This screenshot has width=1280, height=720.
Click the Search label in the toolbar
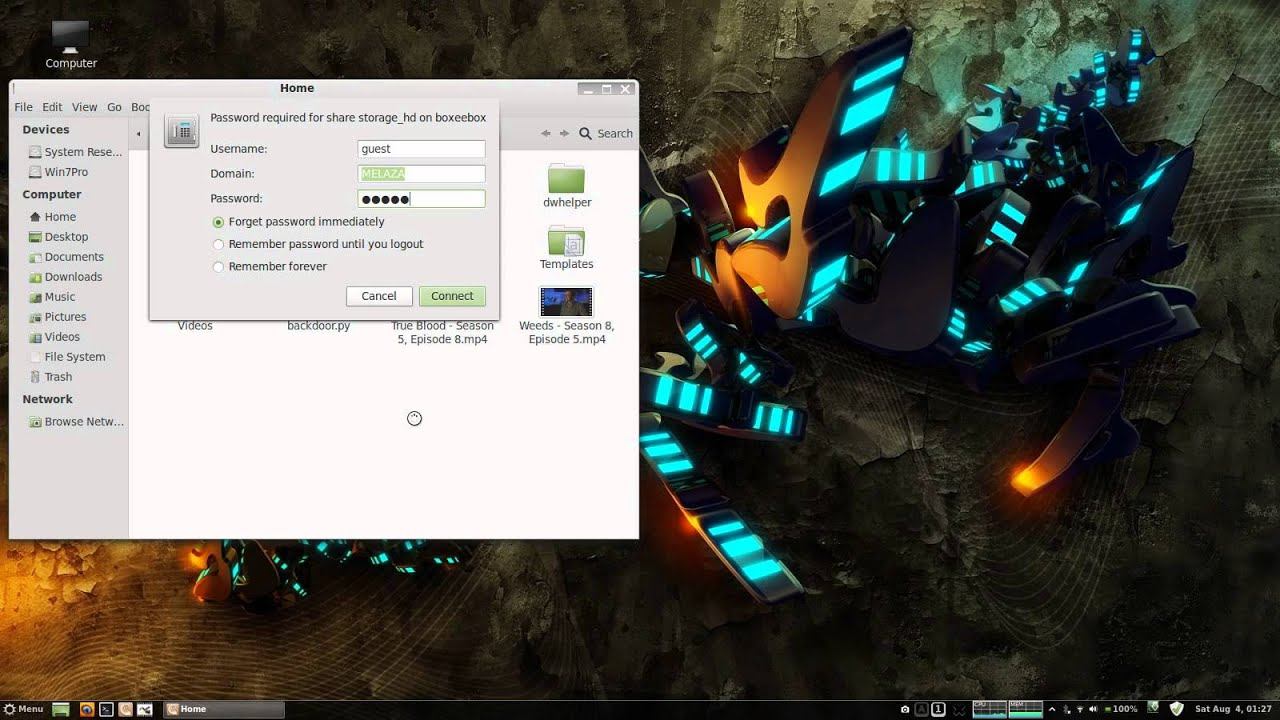tap(615, 133)
